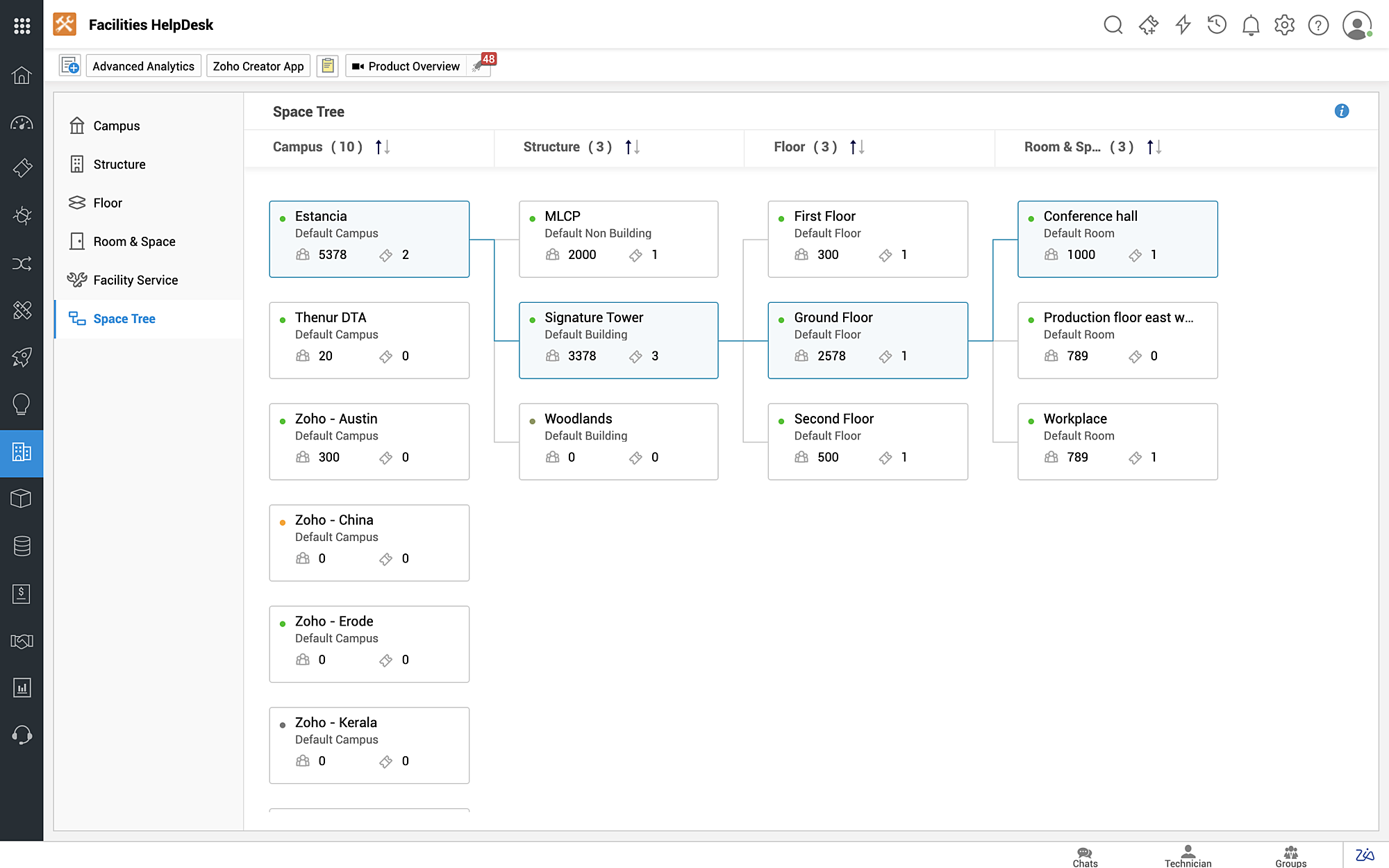The image size is (1389, 868).
Task: Toggle sort order on Structure column
Action: click(x=631, y=147)
